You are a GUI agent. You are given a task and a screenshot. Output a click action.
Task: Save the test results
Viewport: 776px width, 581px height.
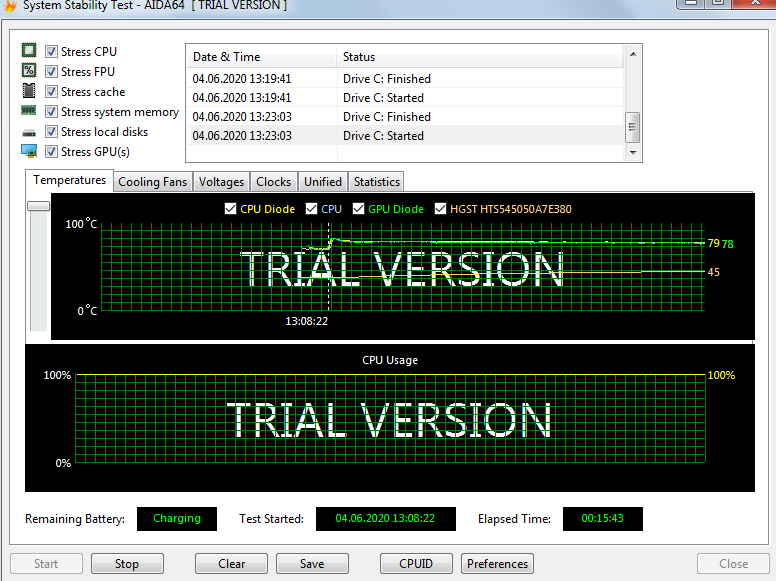(312, 564)
